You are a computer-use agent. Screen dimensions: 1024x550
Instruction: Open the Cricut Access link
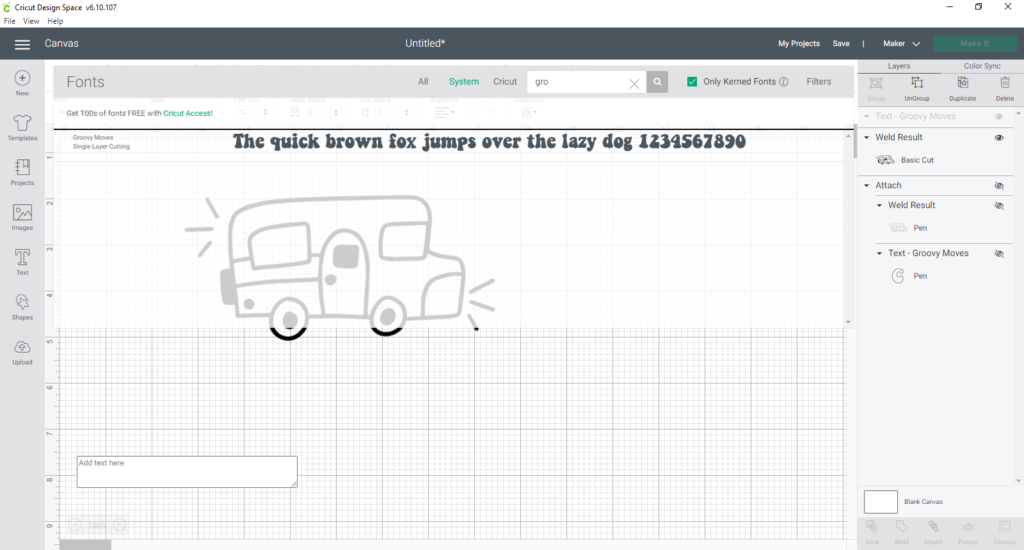tap(188, 113)
